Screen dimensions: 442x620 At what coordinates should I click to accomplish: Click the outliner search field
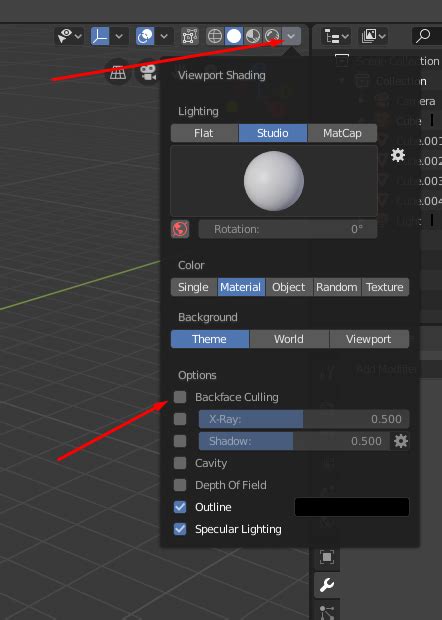pos(427,36)
